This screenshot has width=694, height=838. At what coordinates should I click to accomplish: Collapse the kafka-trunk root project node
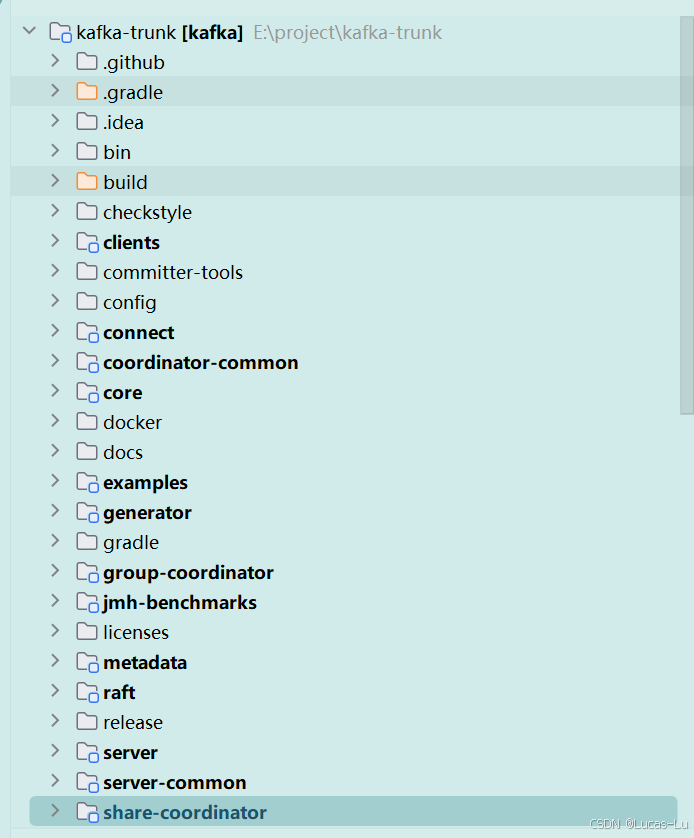[x=29, y=31]
